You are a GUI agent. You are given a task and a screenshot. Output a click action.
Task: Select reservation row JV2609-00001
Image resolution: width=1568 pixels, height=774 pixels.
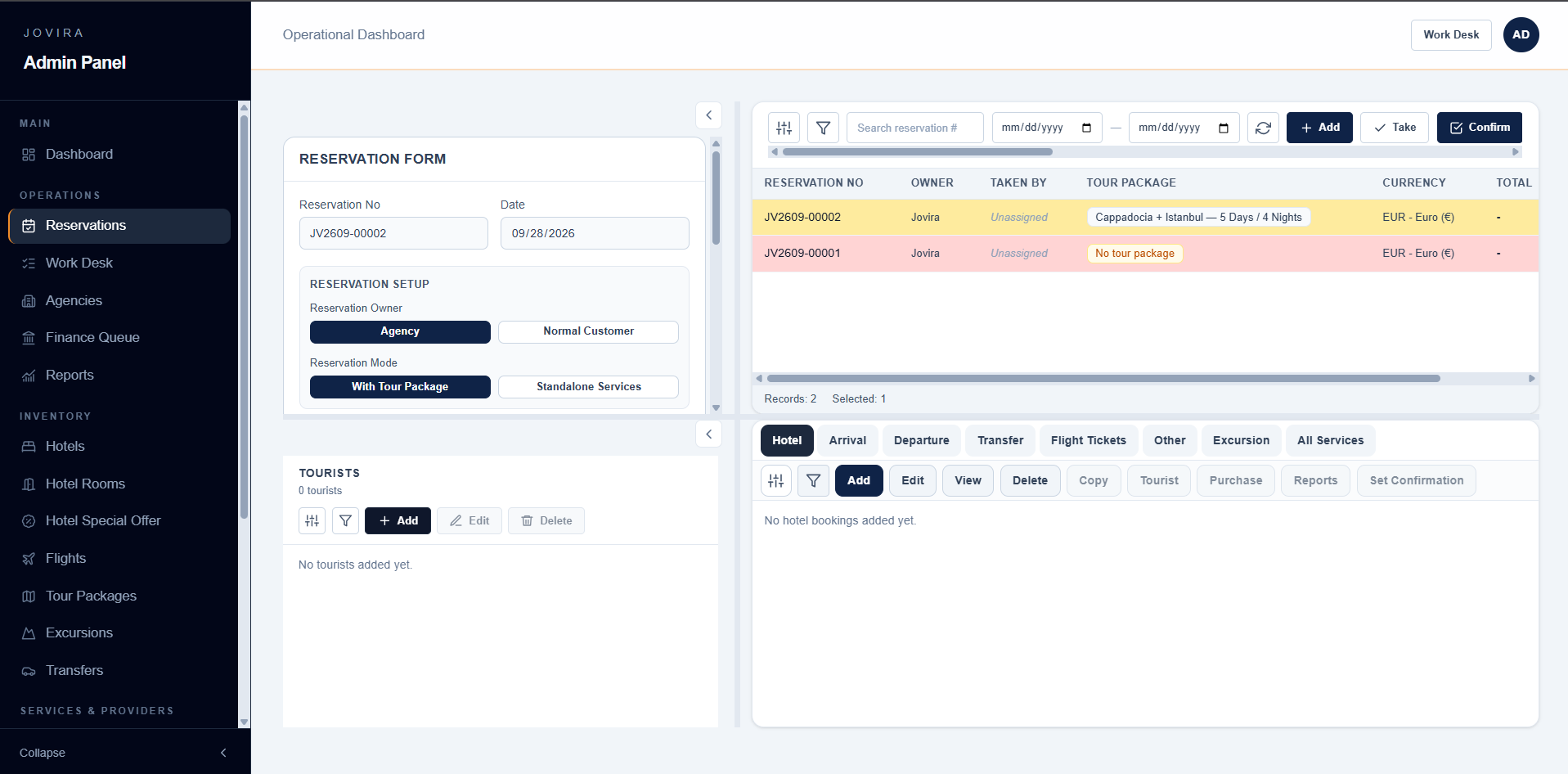1145,254
